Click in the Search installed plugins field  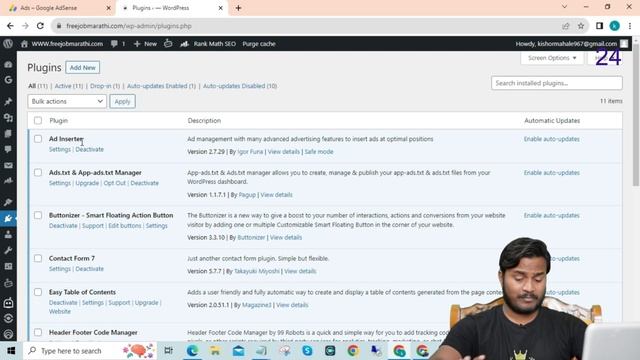[x=557, y=83]
